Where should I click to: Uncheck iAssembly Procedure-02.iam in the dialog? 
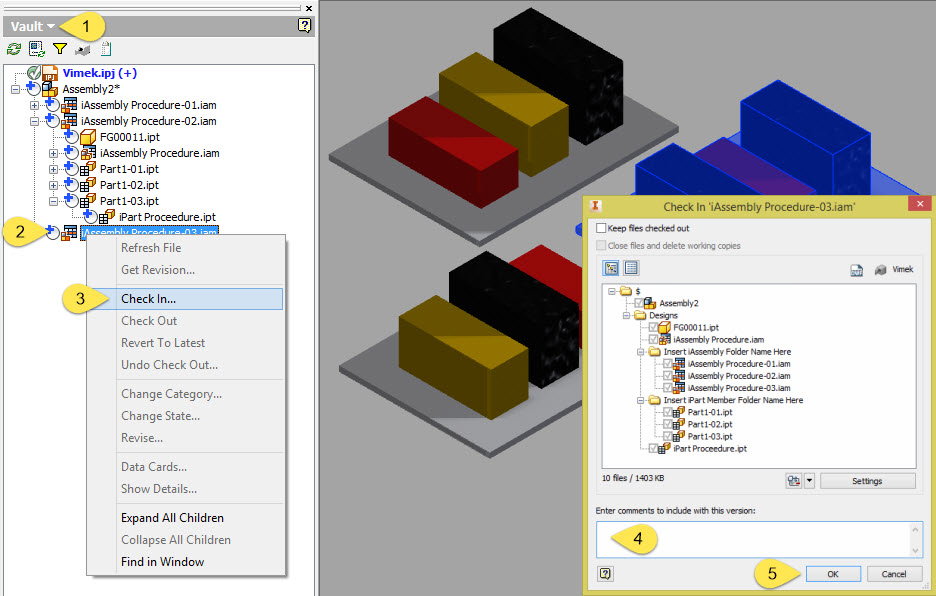667,374
